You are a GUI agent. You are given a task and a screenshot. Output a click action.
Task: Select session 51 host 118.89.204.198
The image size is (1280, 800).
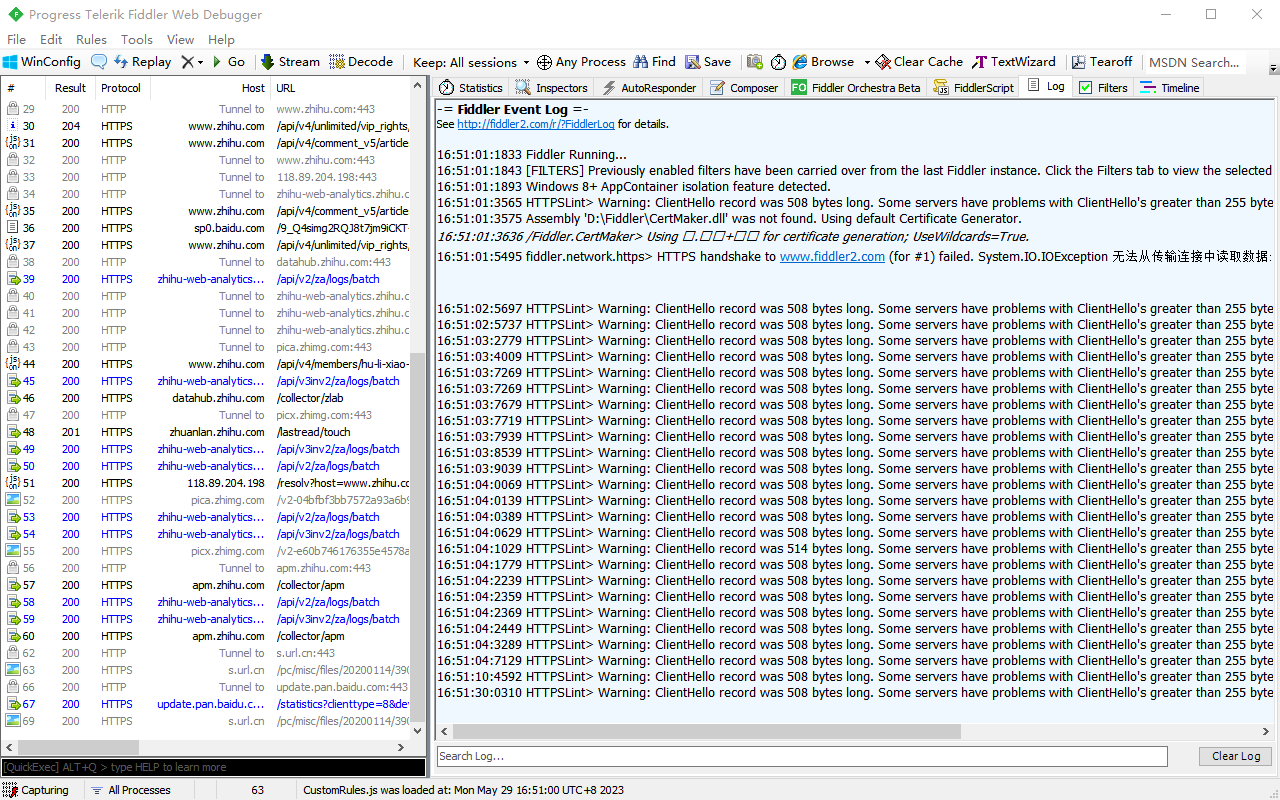point(206,483)
